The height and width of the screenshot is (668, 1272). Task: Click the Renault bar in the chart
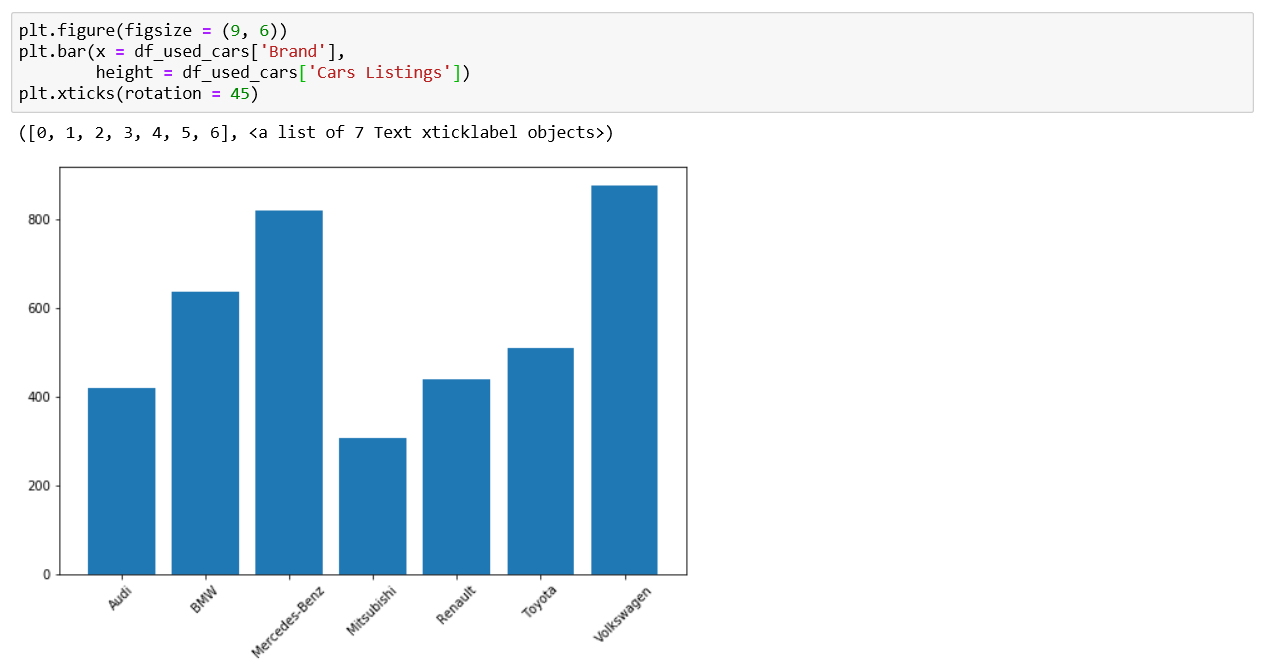456,477
